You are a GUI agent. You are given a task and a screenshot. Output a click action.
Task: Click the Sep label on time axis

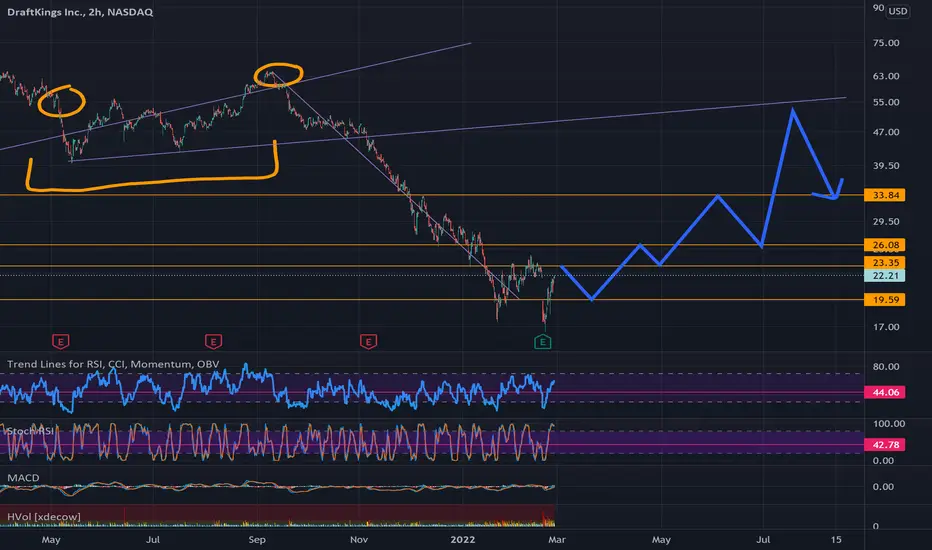tap(257, 540)
